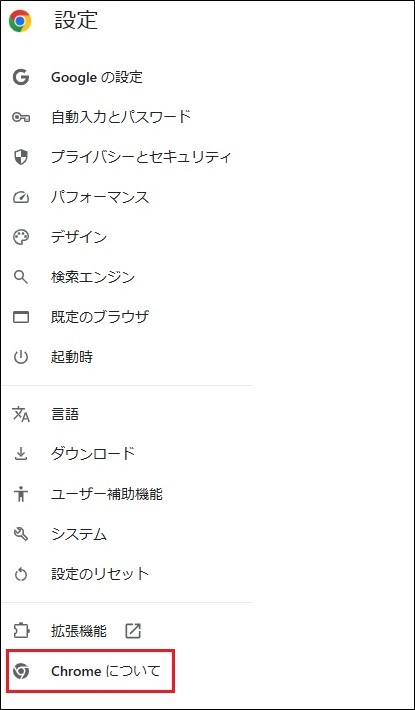This screenshot has width=415, height=710.
Task: Click the speedometer performance icon
Action: [21, 197]
